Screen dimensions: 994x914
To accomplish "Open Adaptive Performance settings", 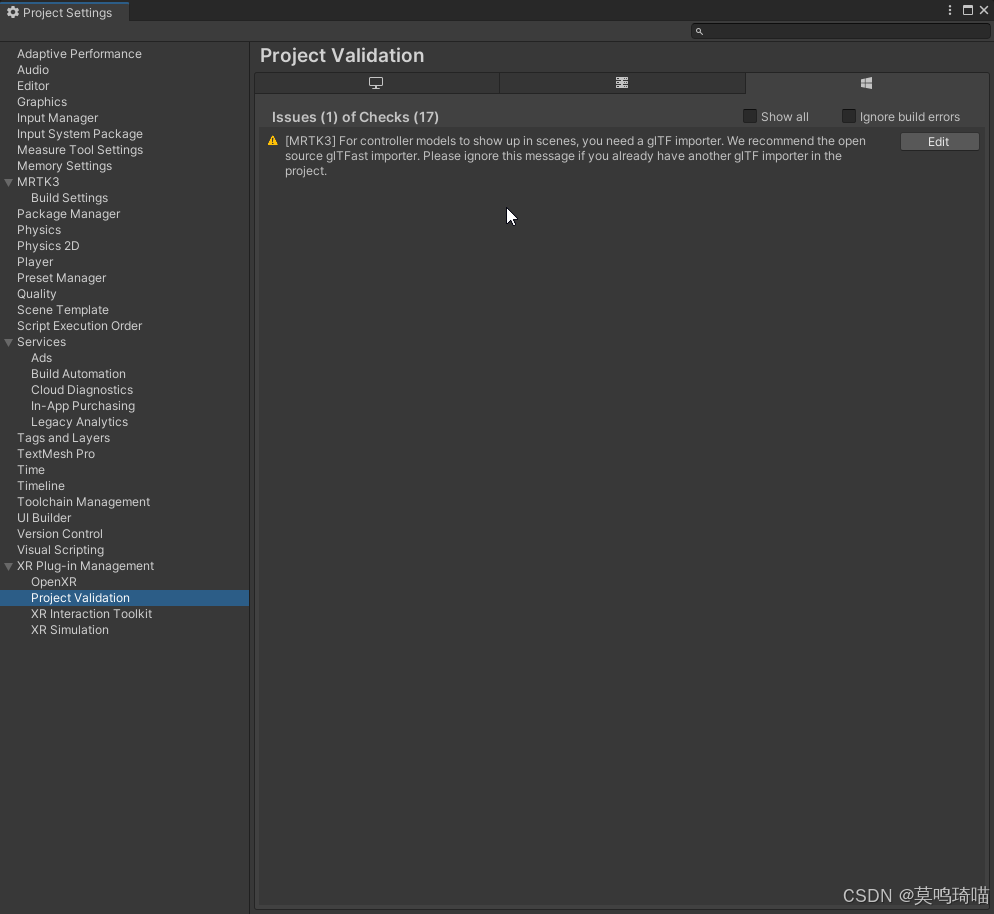I will [x=79, y=54].
